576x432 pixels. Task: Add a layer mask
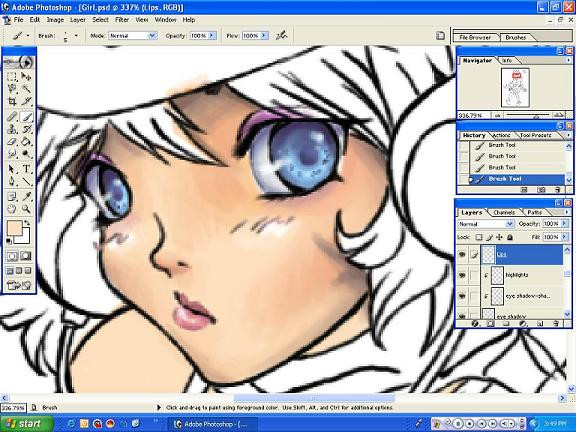click(x=490, y=324)
